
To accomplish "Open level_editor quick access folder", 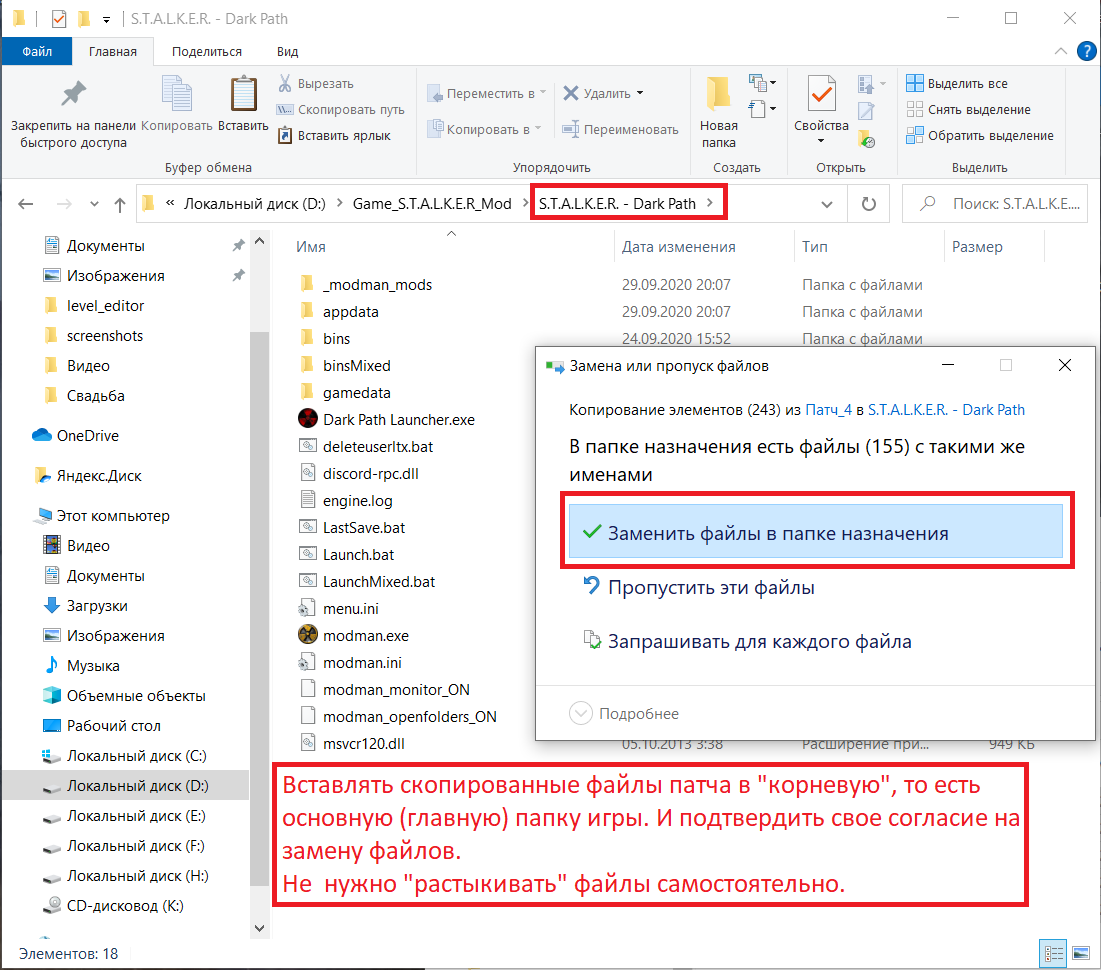I will 94,306.
